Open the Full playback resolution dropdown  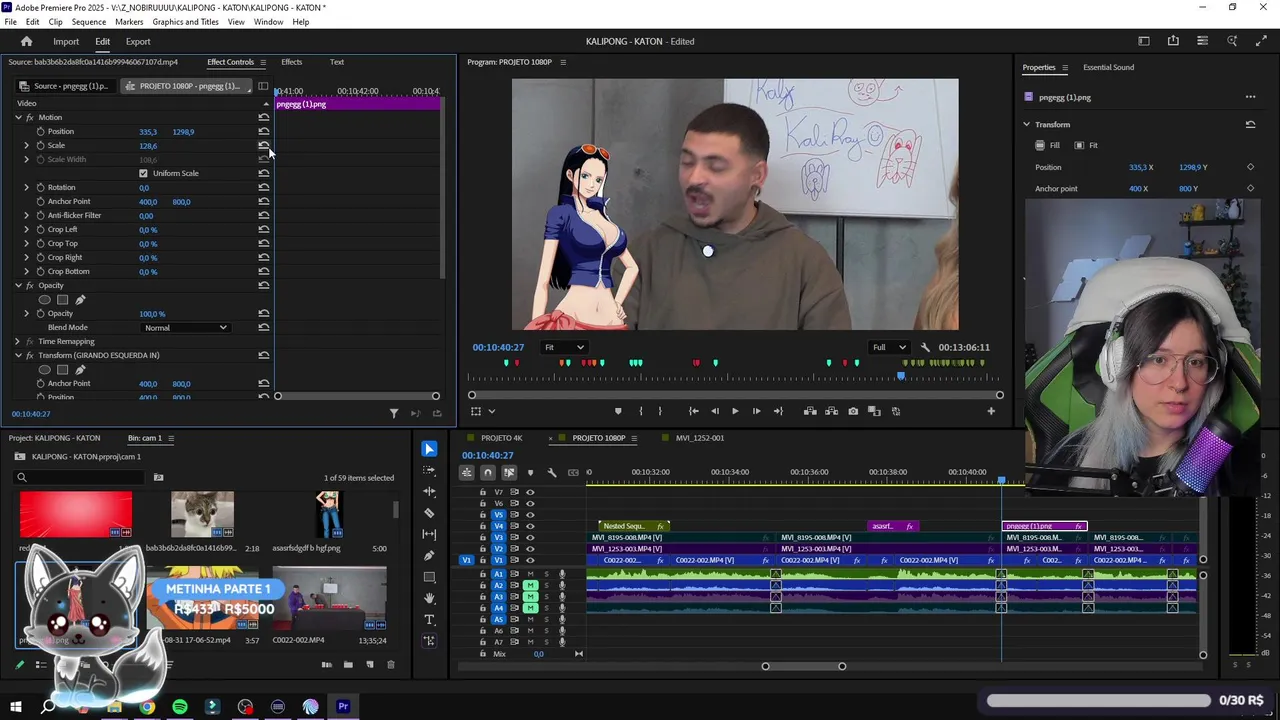pos(888,347)
